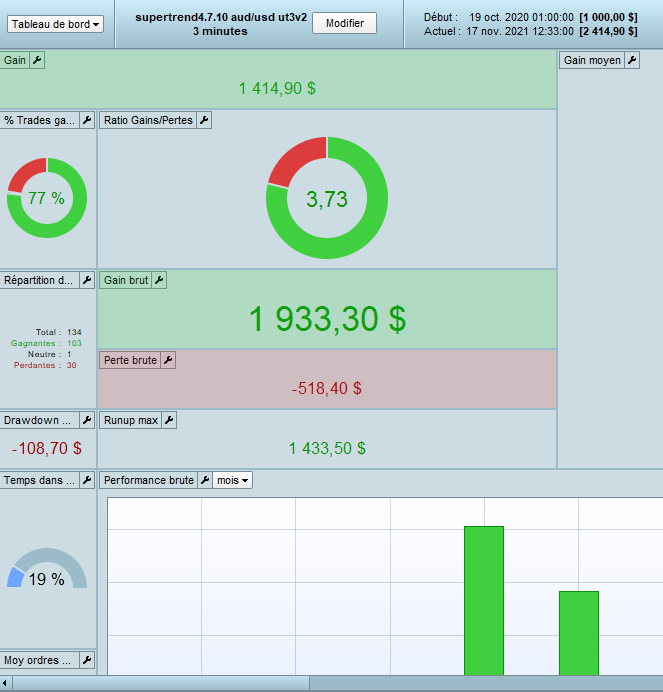Viewport: 663px width, 692px height.
Task: Open the mois period dropdown
Action: [232, 480]
